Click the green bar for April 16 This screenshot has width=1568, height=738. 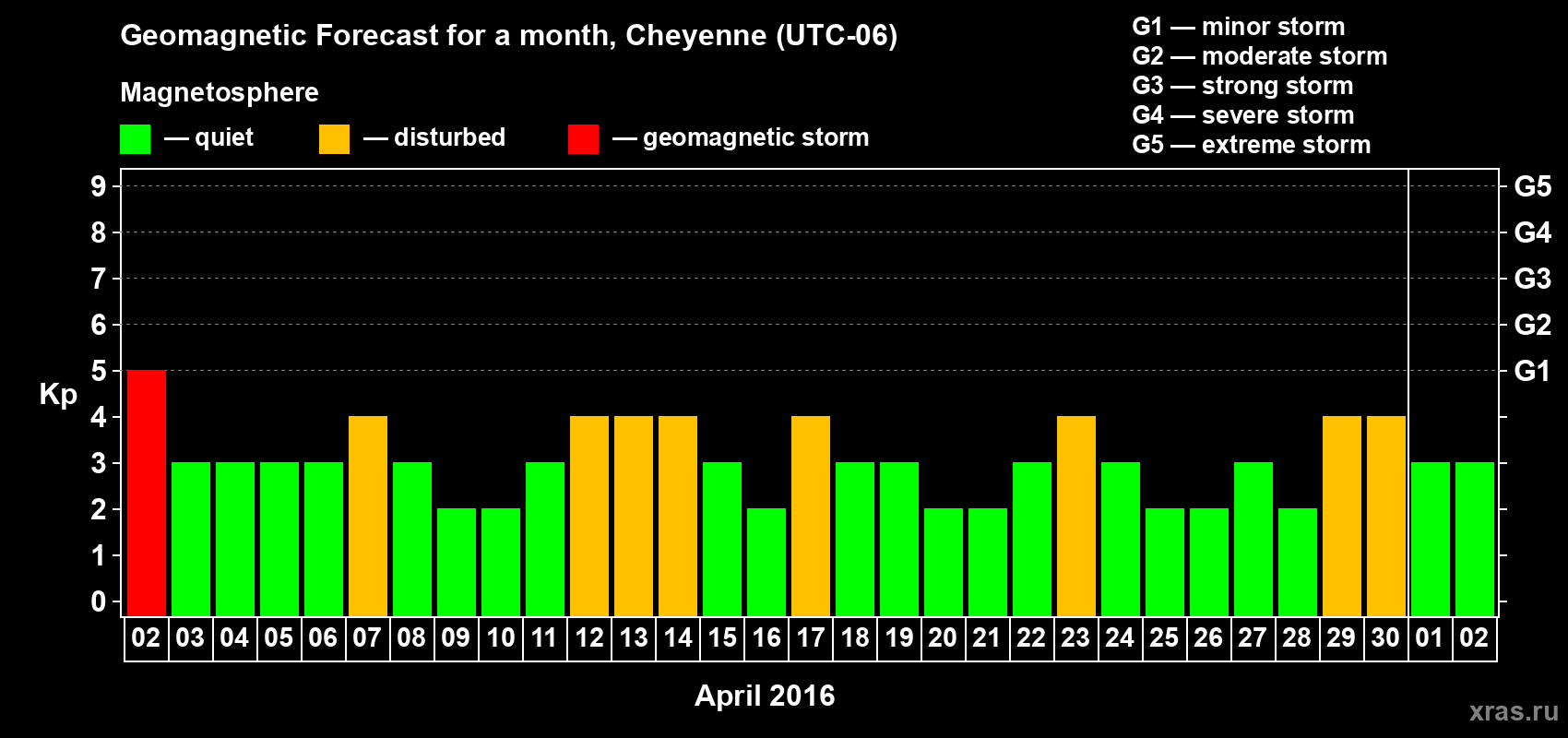(766, 563)
